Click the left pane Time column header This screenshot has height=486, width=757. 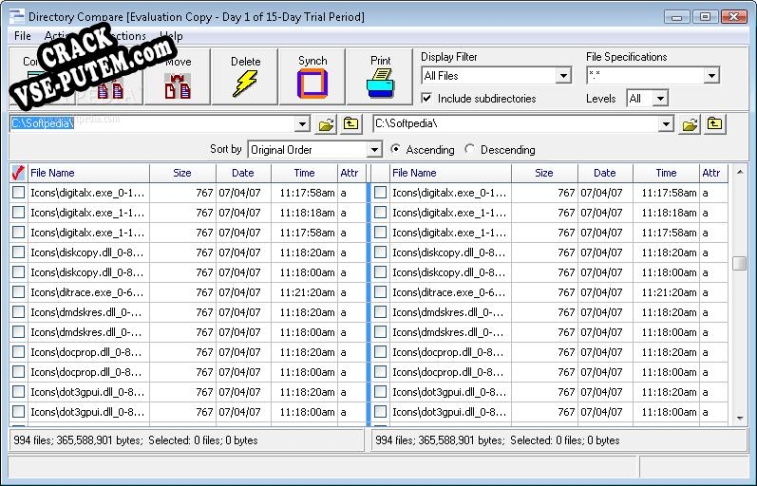pos(305,173)
